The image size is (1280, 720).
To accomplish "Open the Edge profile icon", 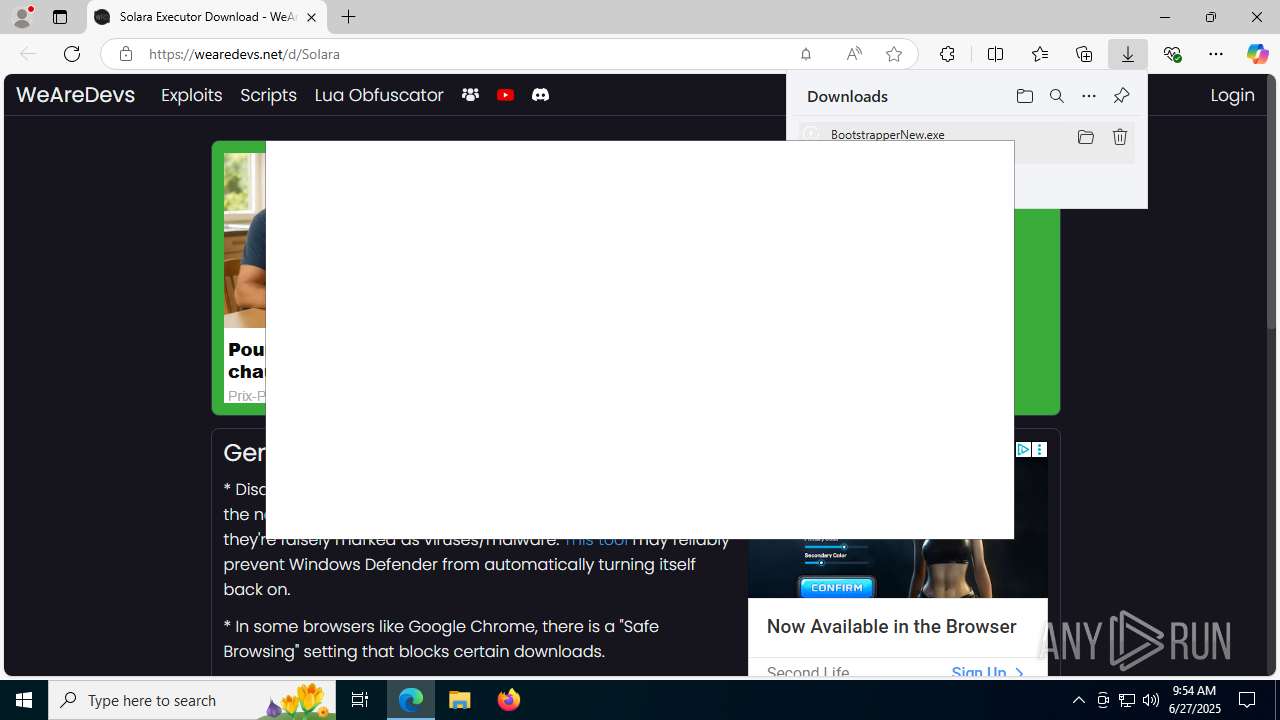I will pyautogui.click(x=22, y=17).
